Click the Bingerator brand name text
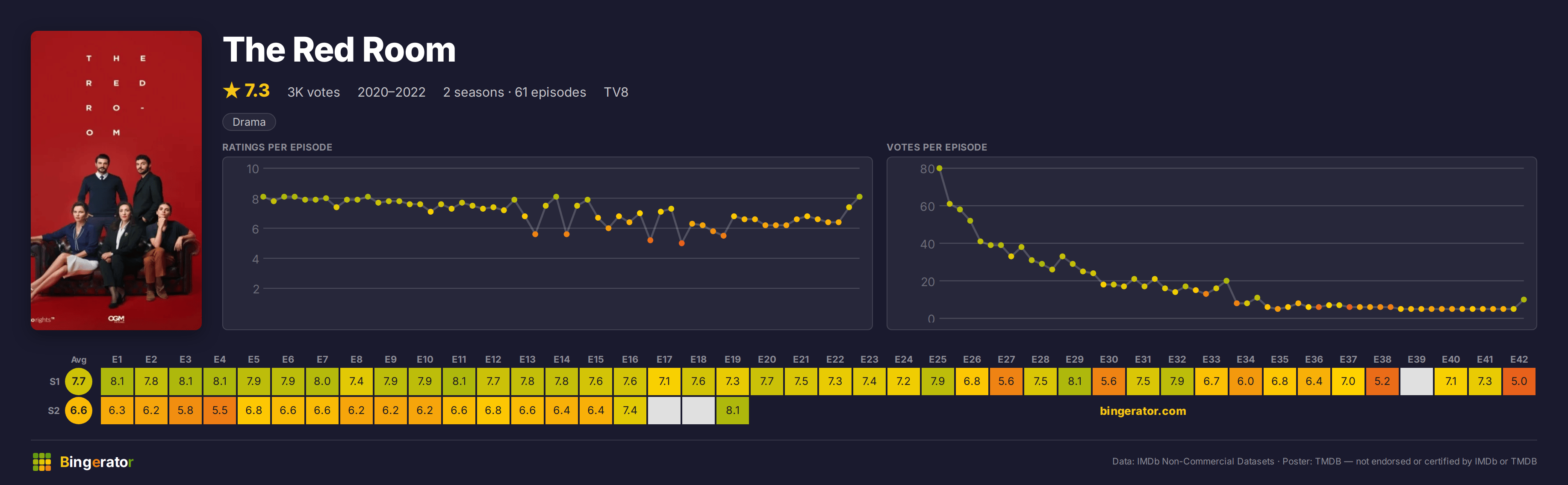1568x485 pixels. (x=96, y=462)
